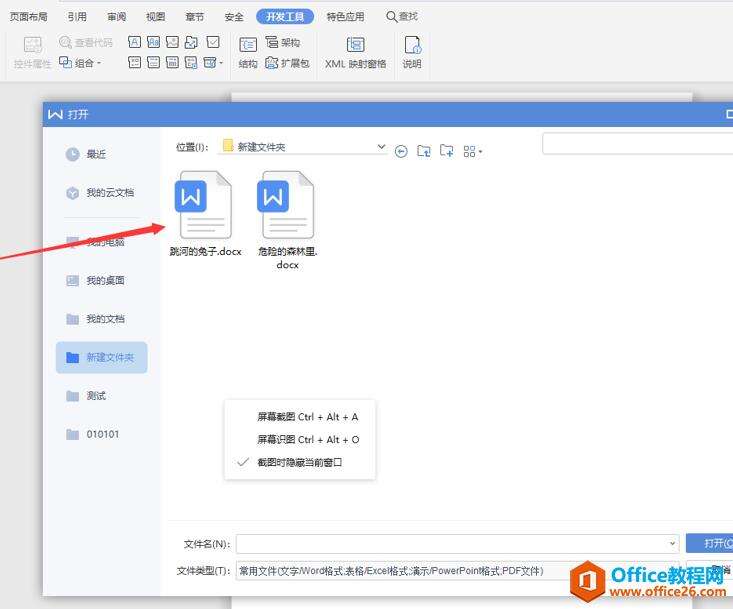Click the back arrow icon in the Open dialog
This screenshot has width=733, height=609.
[401, 151]
